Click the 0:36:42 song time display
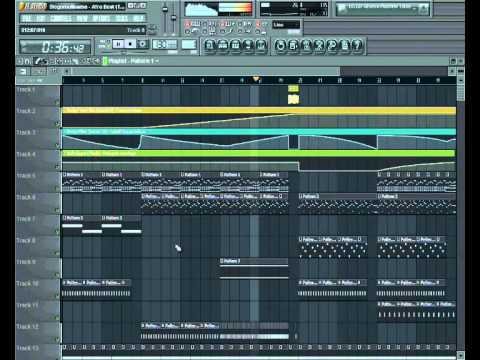The image size is (480, 360). click(56, 47)
